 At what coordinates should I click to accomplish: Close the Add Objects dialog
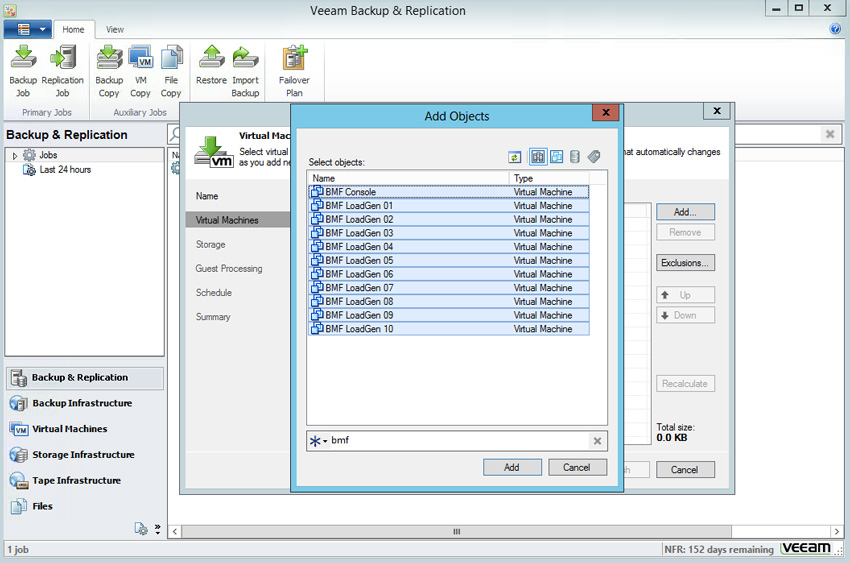tap(606, 113)
